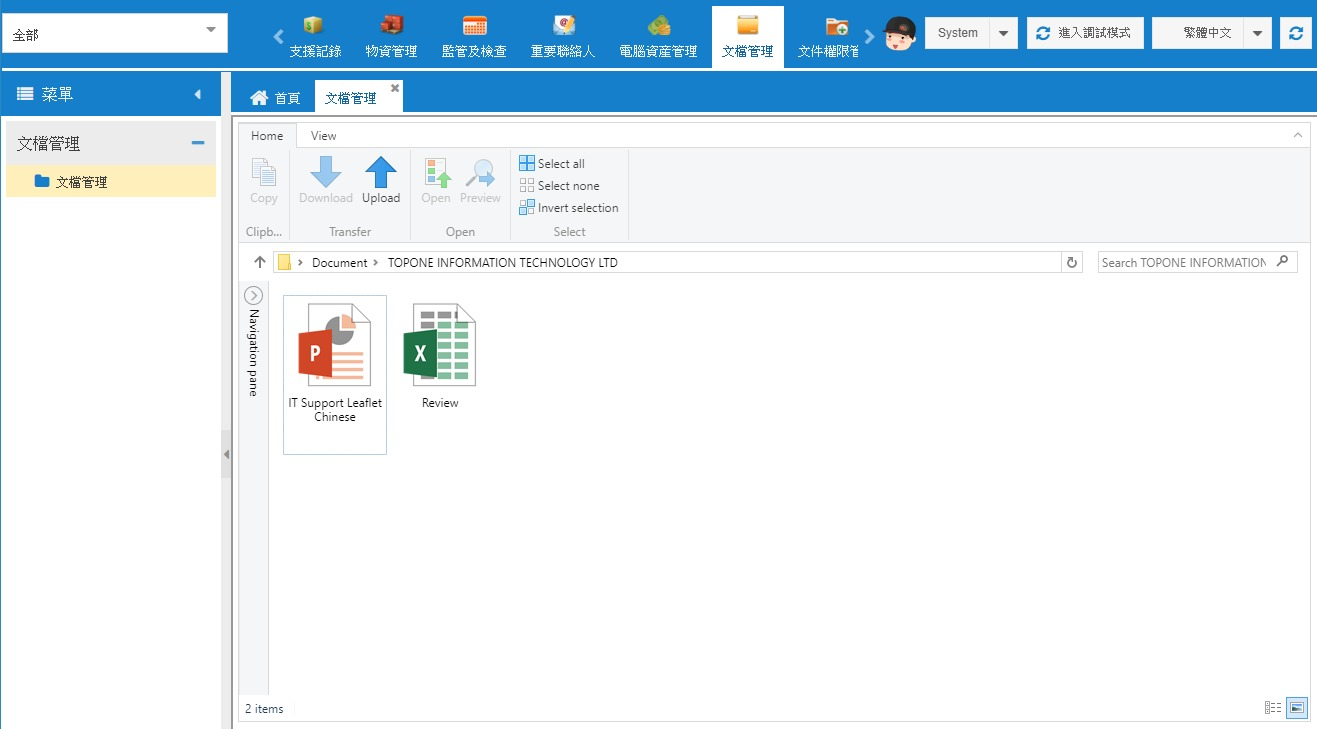This screenshot has height=729, width=1317.
Task: Open the System user dropdown arrow
Action: (x=1004, y=33)
